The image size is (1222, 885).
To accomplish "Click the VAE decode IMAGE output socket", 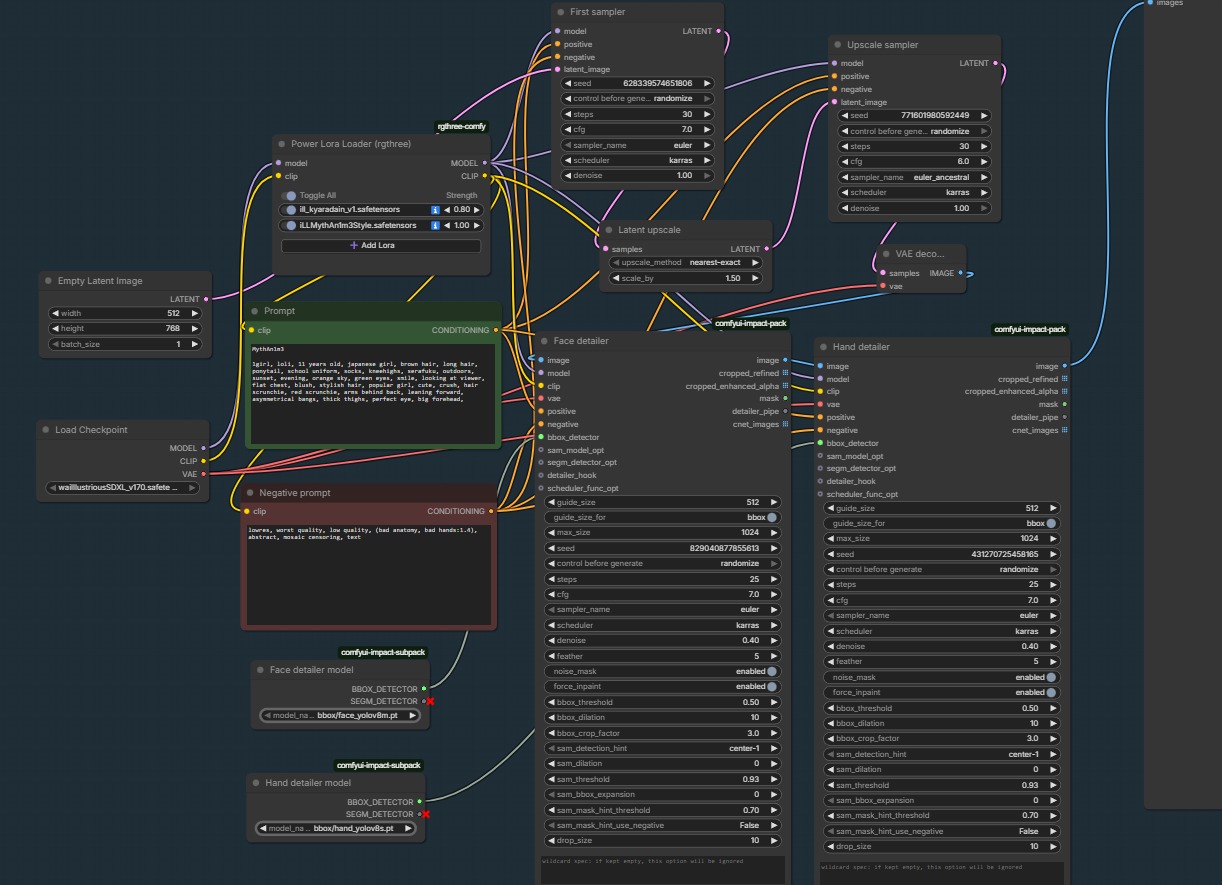I will [960, 272].
